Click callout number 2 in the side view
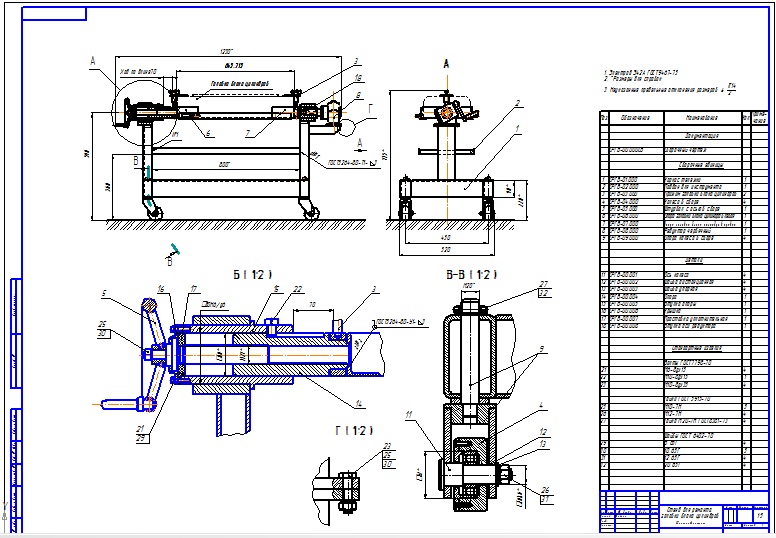 point(518,103)
